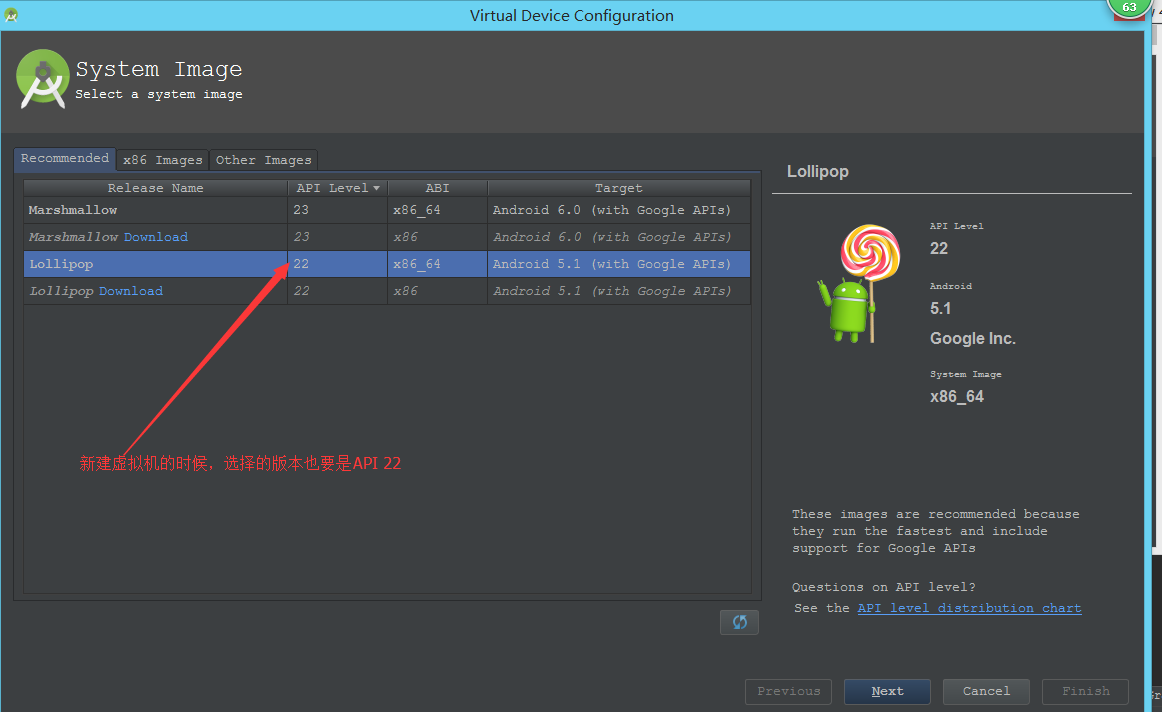Open the Other Images tab

[263, 160]
